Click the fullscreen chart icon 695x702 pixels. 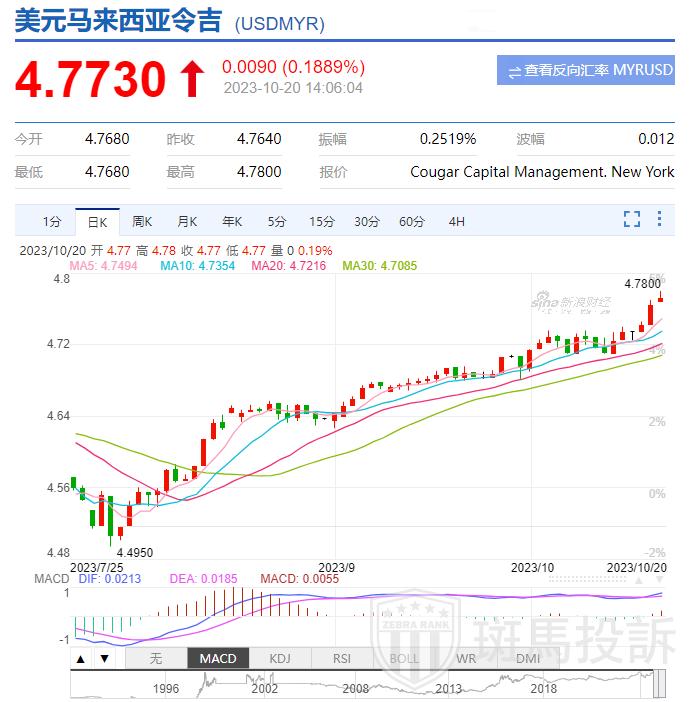(x=631, y=219)
